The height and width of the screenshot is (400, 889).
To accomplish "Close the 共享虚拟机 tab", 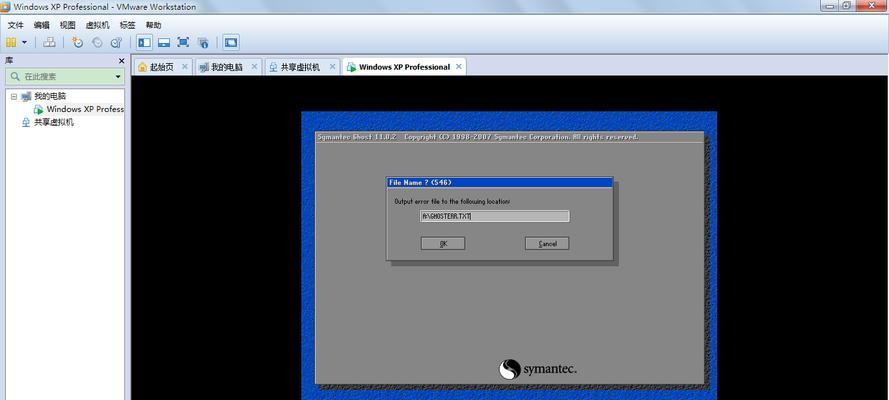I will (332, 67).
